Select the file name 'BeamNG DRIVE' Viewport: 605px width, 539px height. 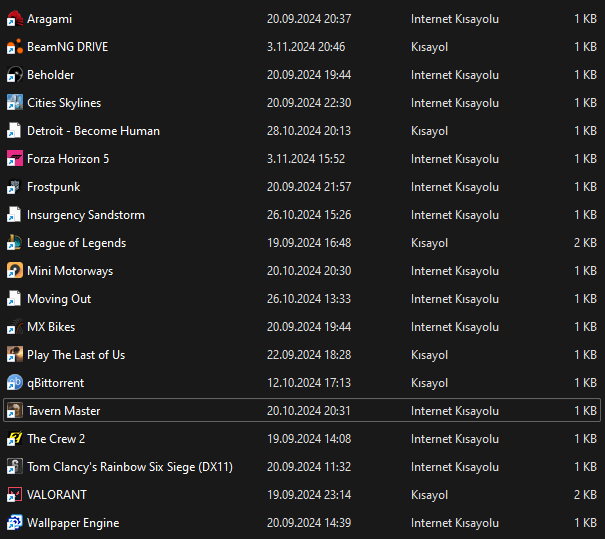(x=68, y=47)
